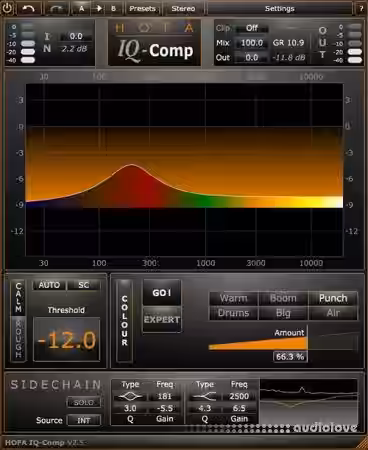This screenshot has width=368, height=450.
Task: Click the second filter Freq value 2500
Action: [x=239, y=397]
